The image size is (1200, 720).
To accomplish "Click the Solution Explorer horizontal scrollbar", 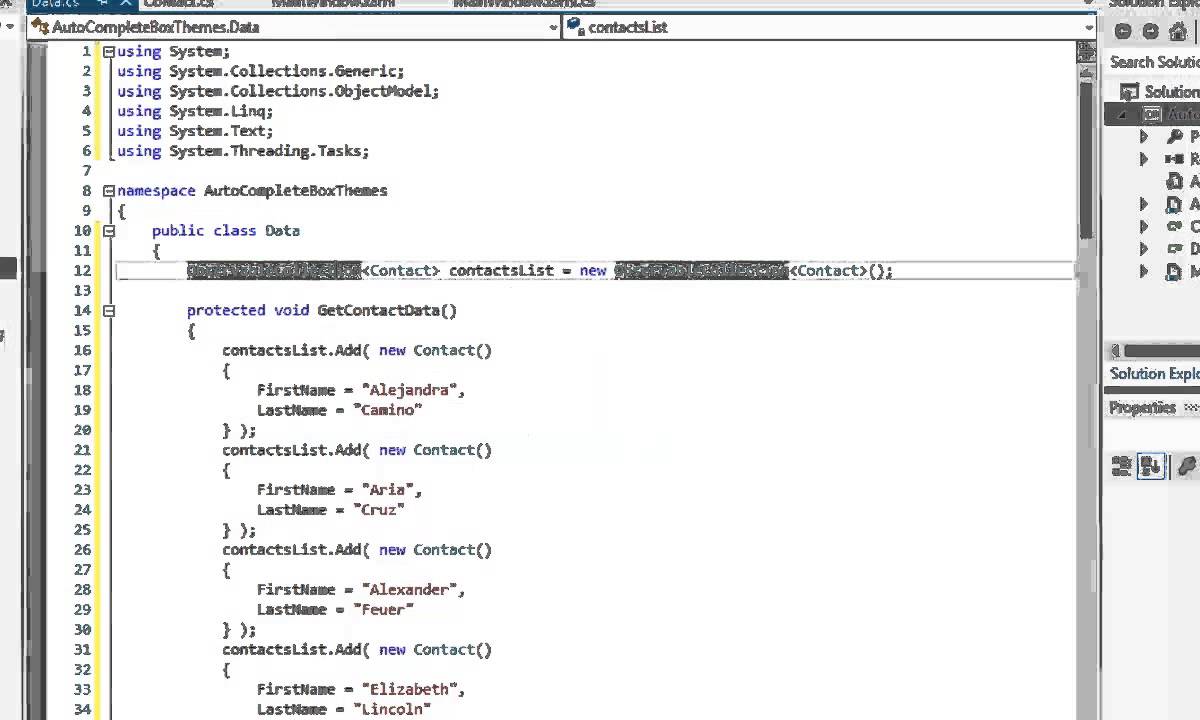I will (x=1160, y=351).
